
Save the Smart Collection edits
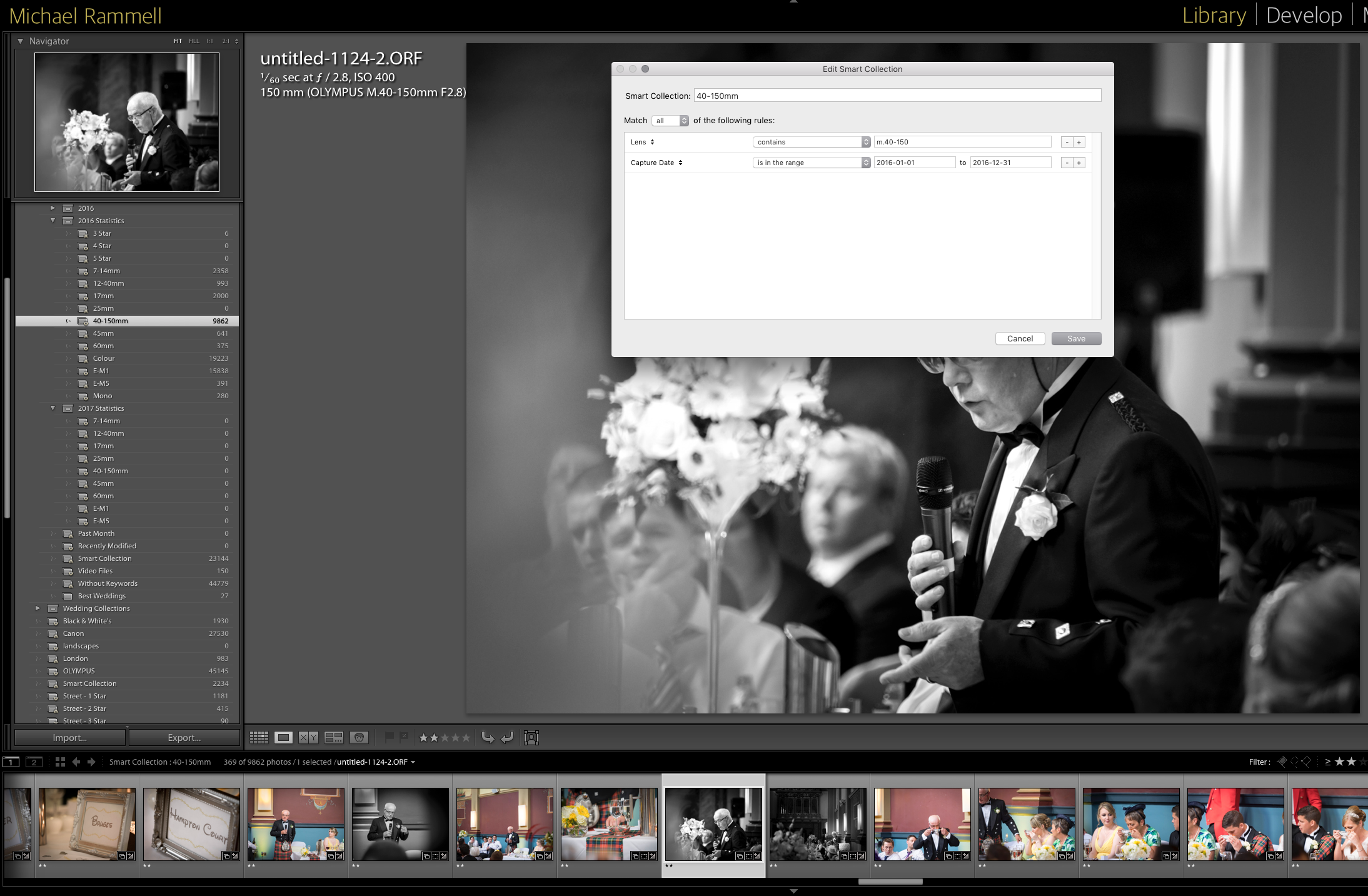[1075, 338]
